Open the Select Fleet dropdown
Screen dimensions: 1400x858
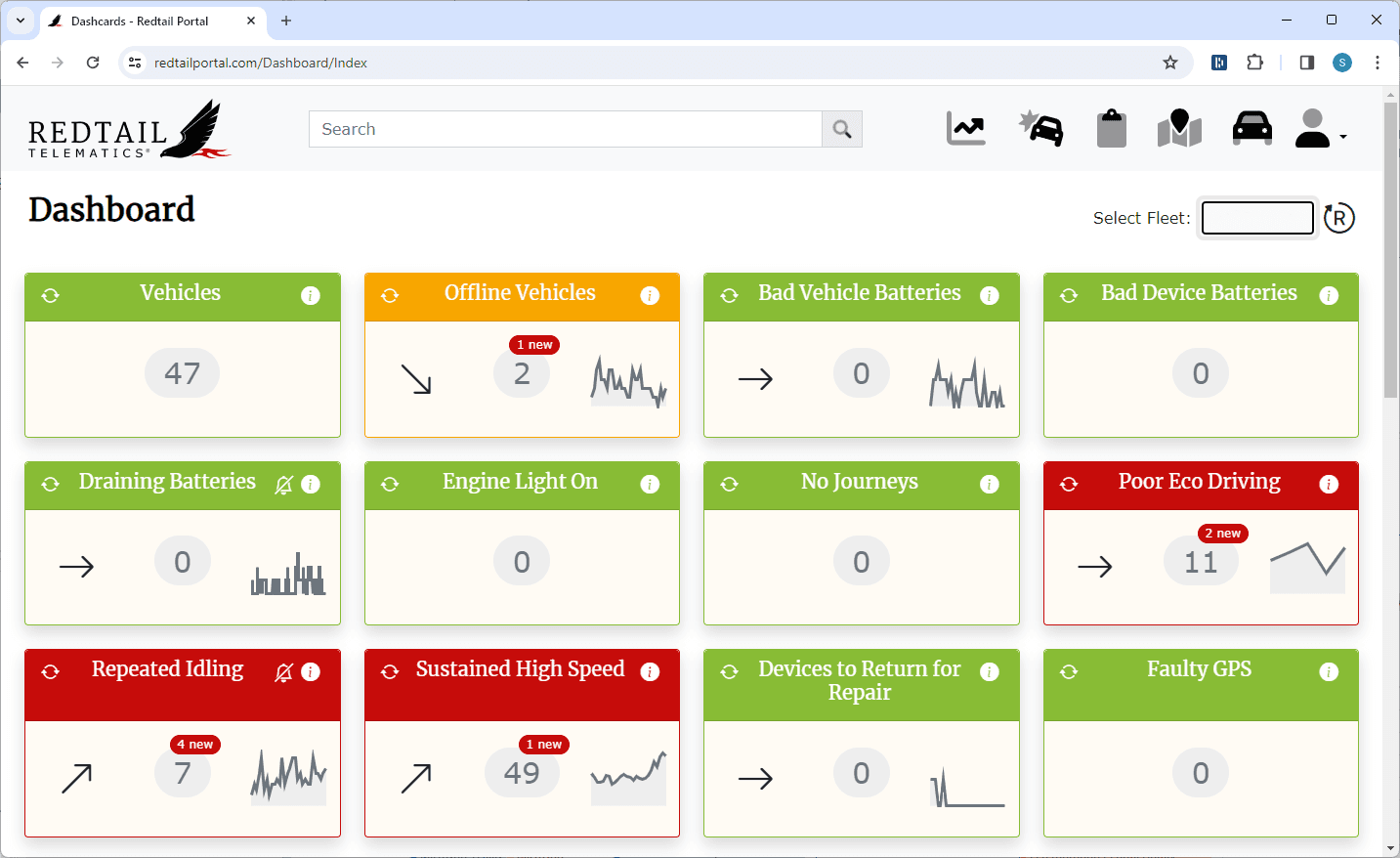[x=1256, y=218]
